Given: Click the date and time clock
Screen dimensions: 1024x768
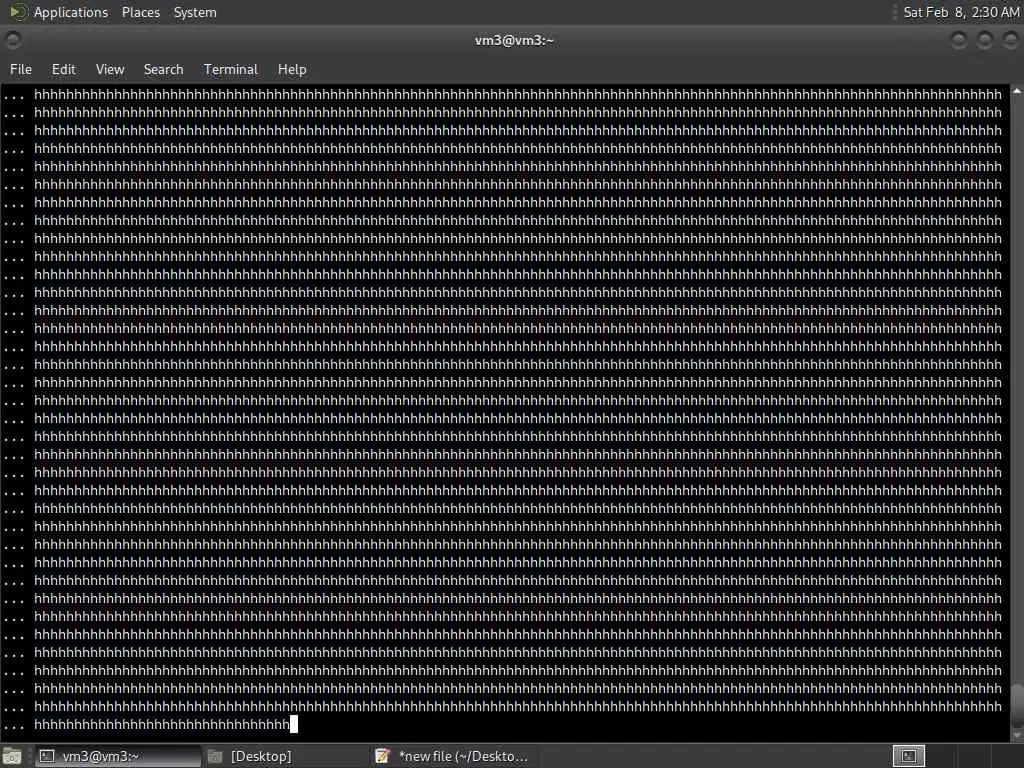Looking at the screenshot, I should pos(961,12).
